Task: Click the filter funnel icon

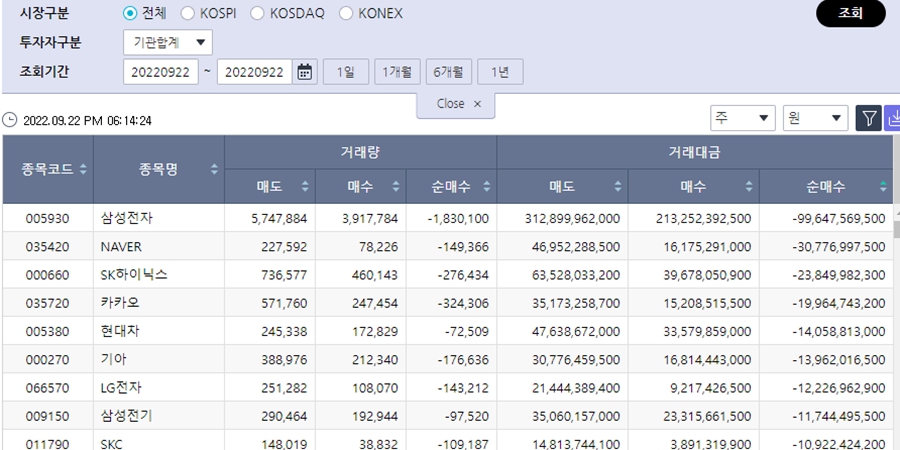Action: 868,119
